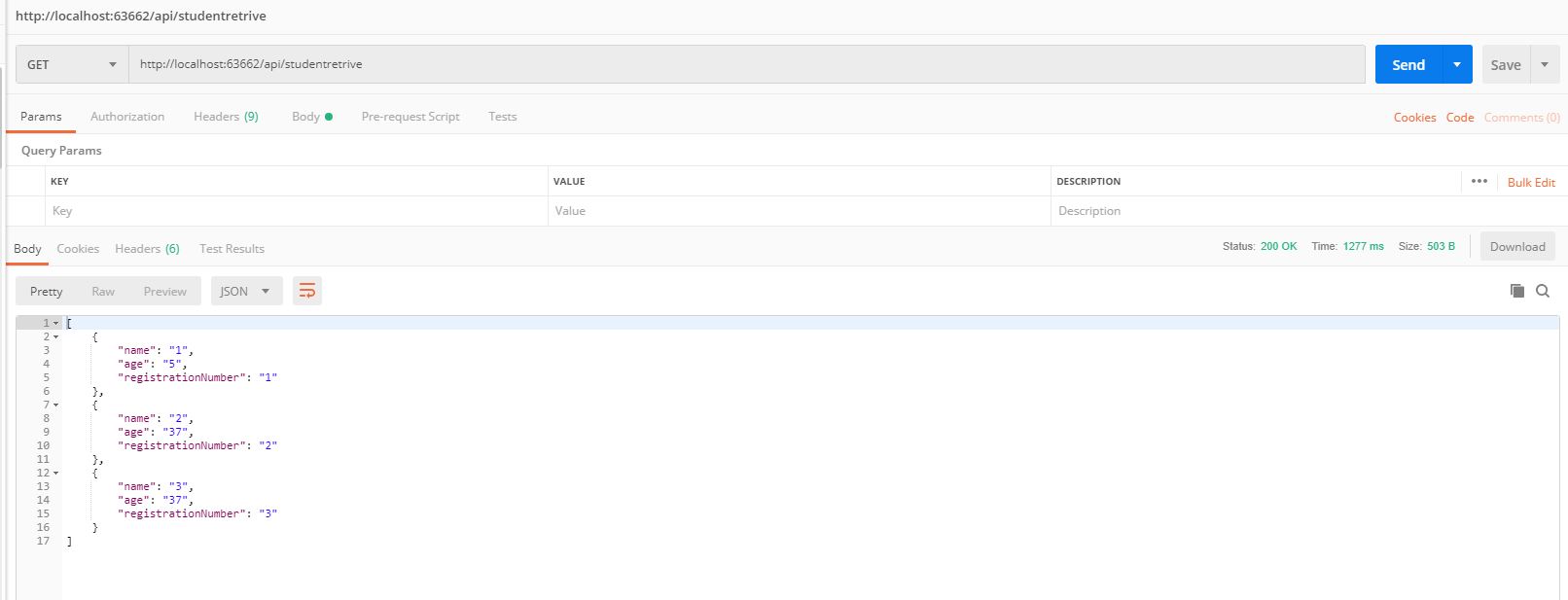The height and width of the screenshot is (600, 1568).
Task: Click the "age": "5" line
Action: 153,364
